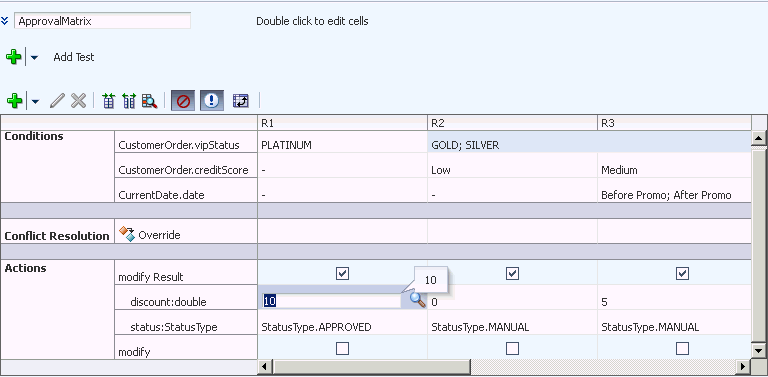Image resolution: width=768 pixels, height=377 pixels.
Task: Open dropdown arrow next to rule add icon
Action: tap(35, 102)
